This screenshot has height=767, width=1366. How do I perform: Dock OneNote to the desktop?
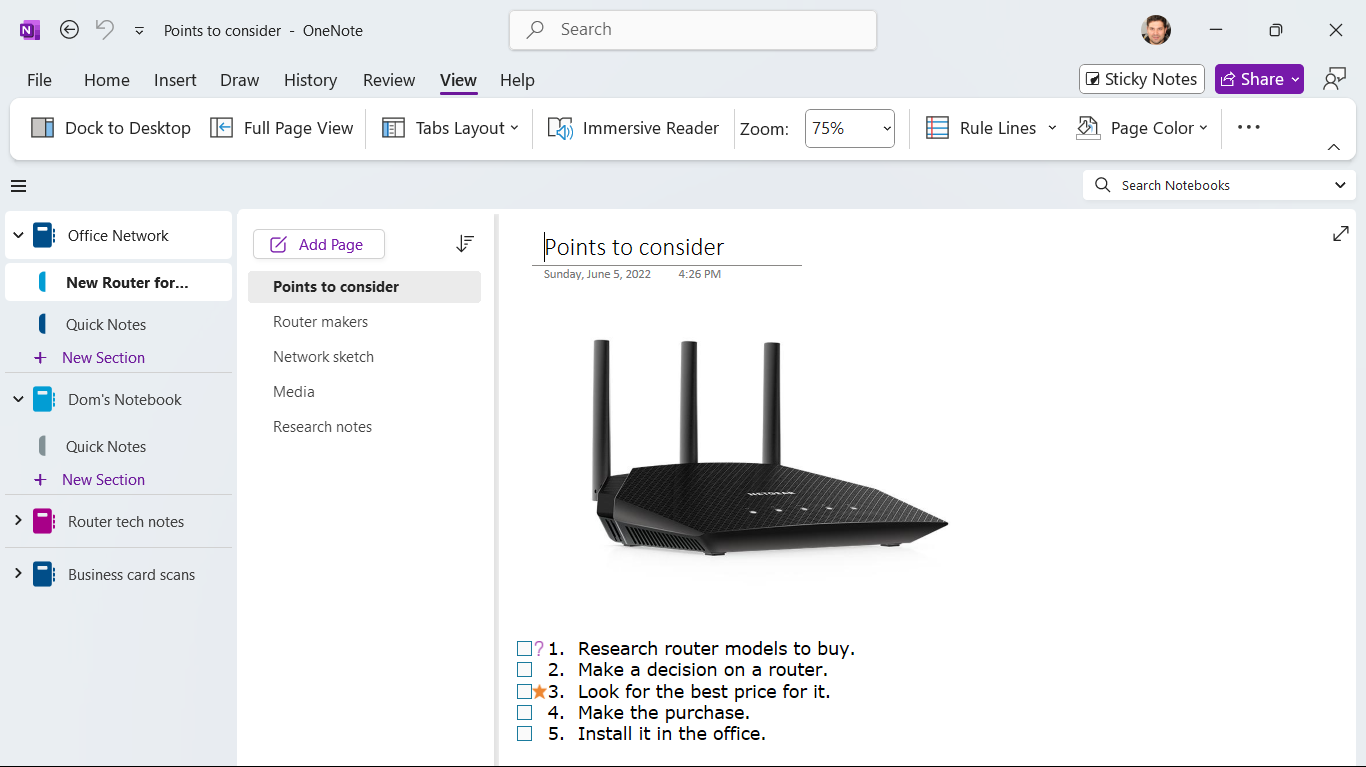(110, 128)
